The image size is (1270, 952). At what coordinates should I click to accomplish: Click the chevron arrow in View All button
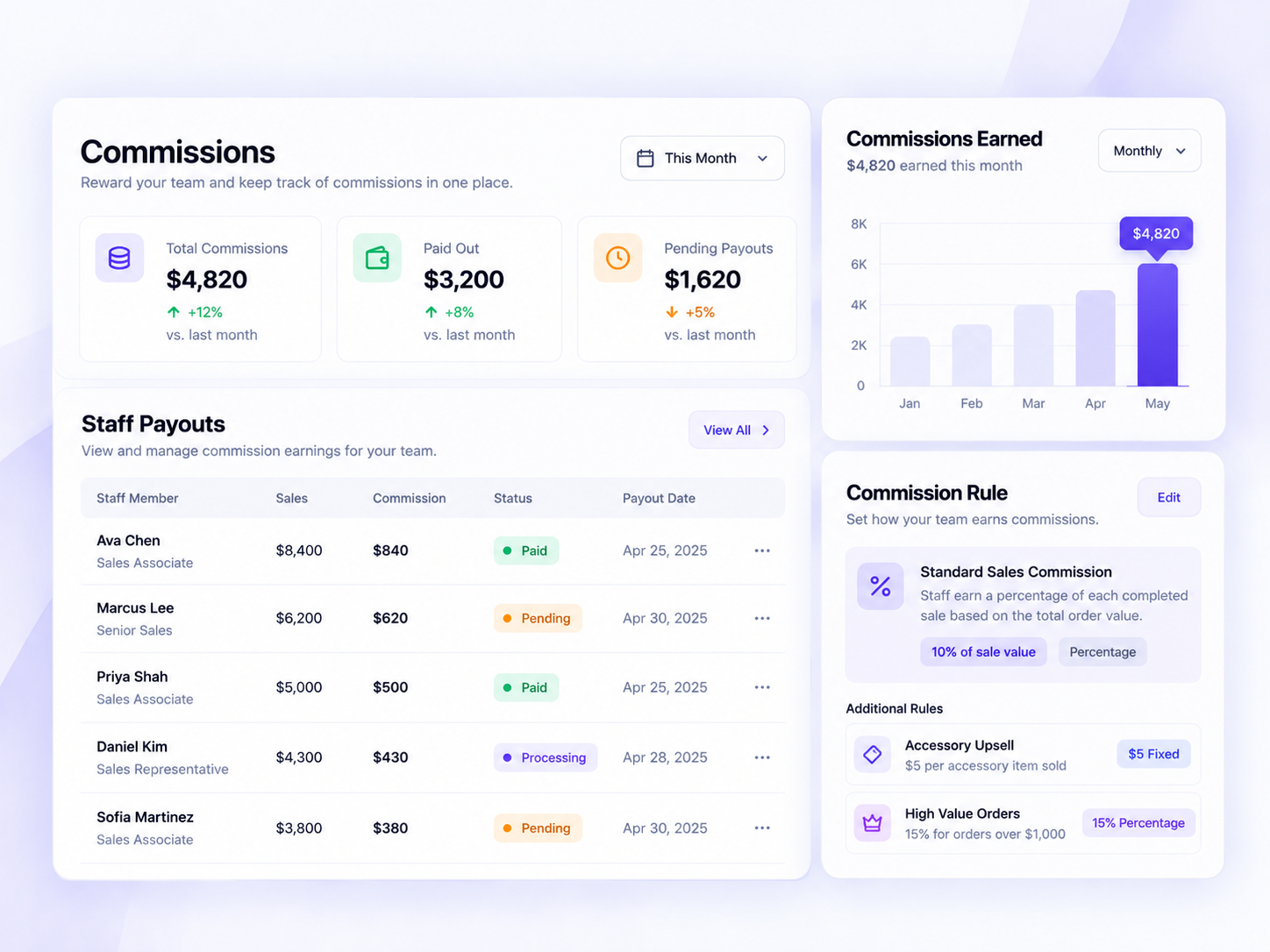click(766, 430)
